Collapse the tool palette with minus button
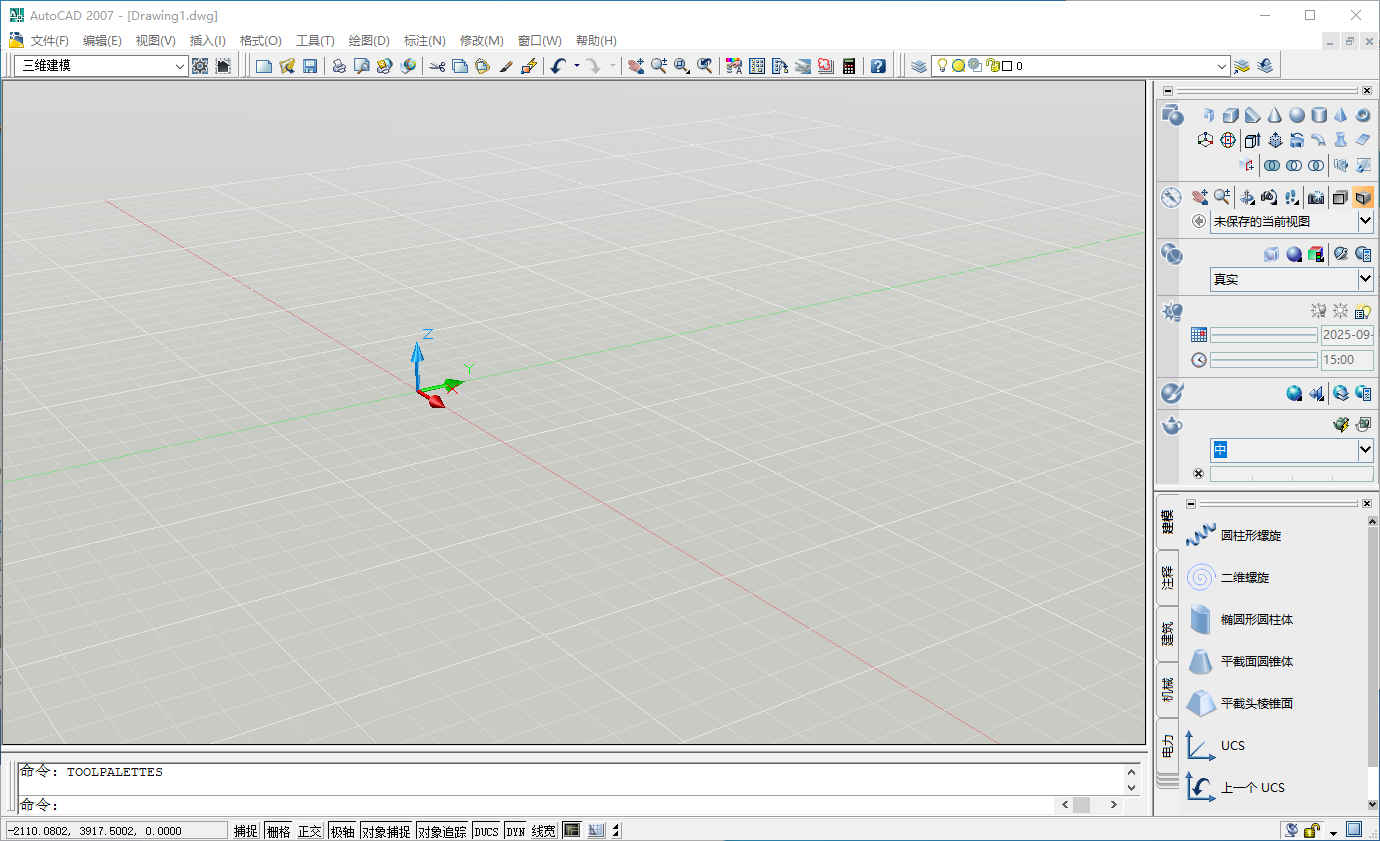This screenshot has width=1380, height=841. point(1191,504)
